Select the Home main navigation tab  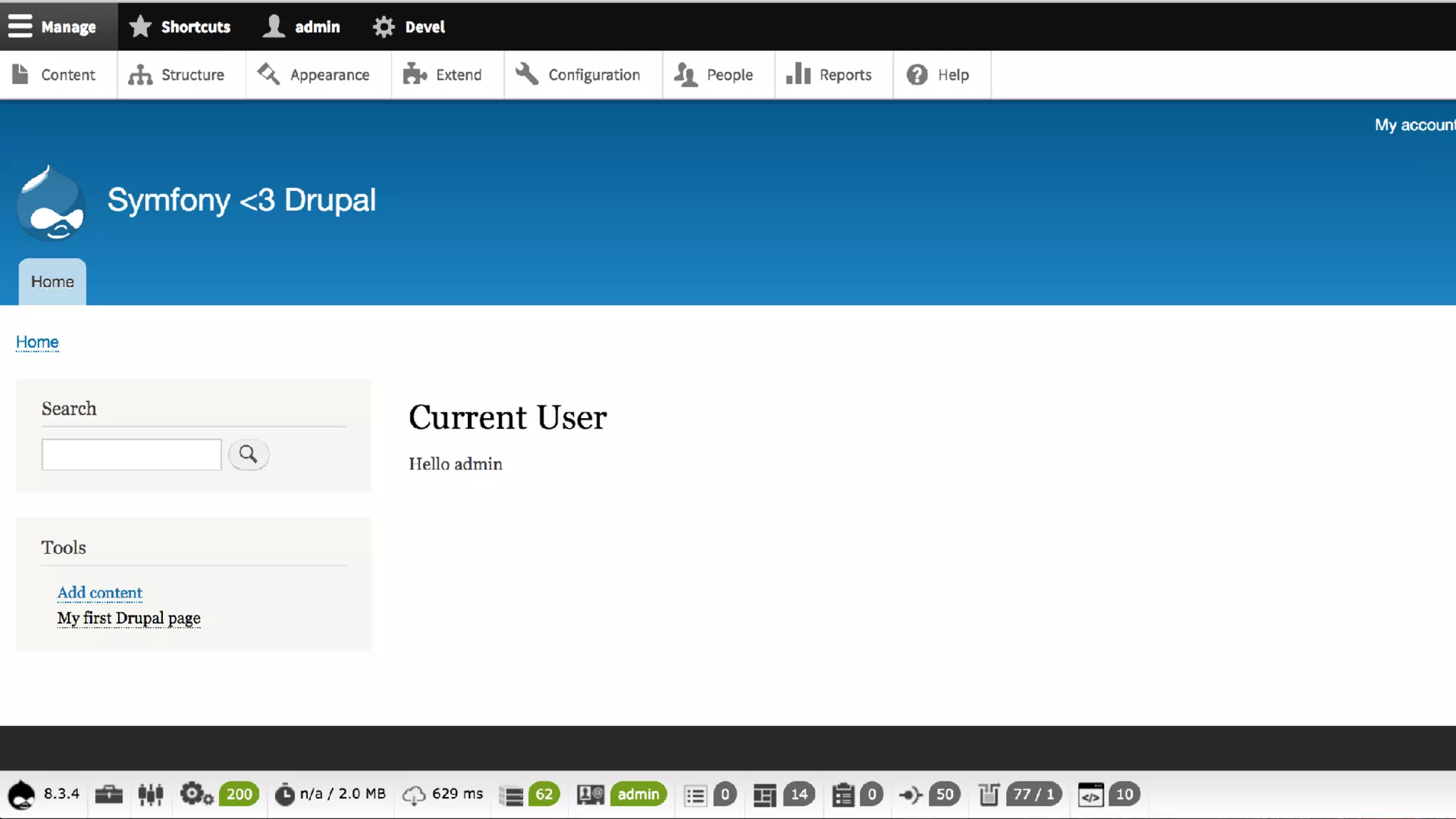coord(52,282)
